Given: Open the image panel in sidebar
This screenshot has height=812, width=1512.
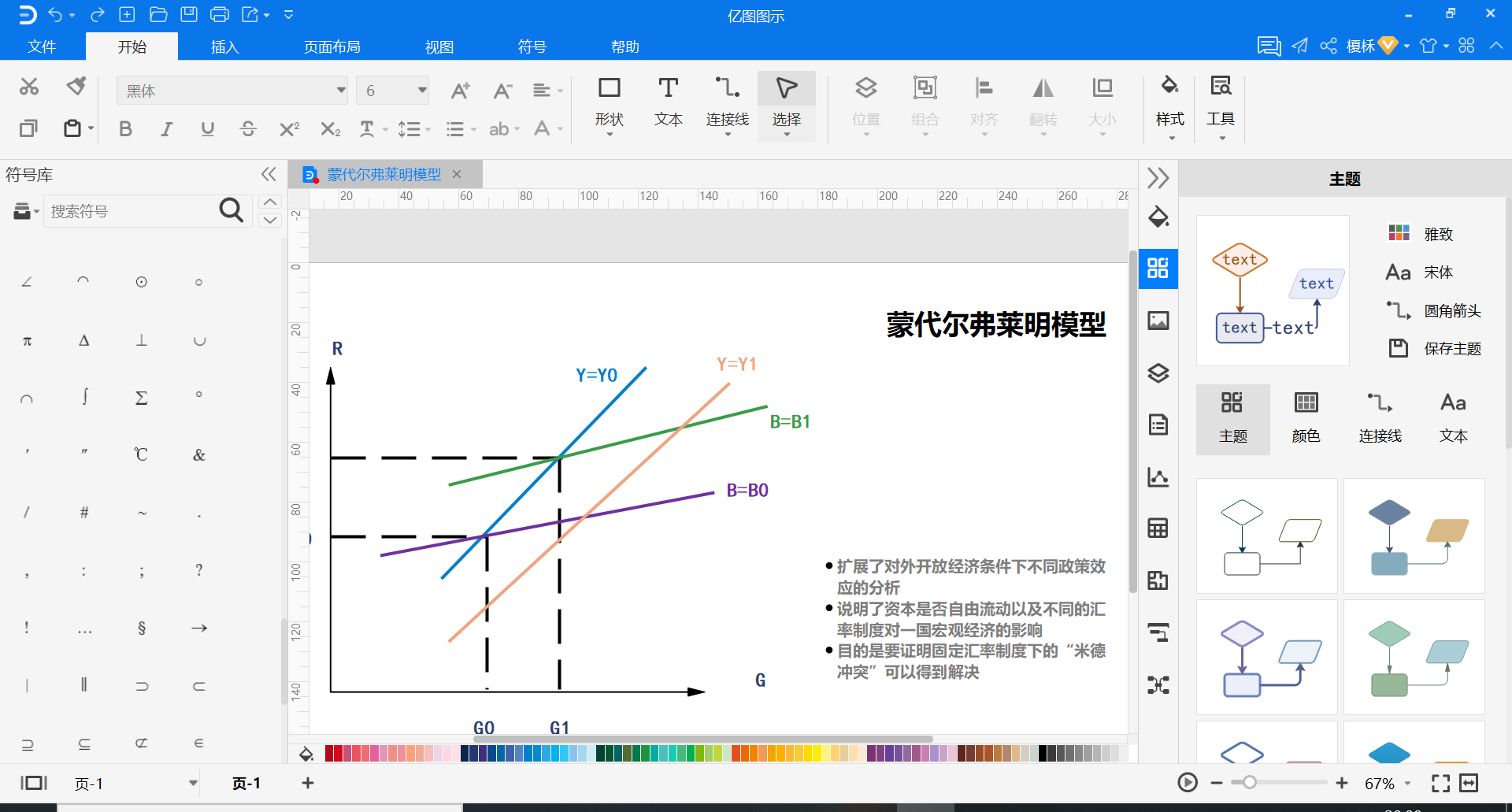Looking at the screenshot, I should tap(1158, 321).
